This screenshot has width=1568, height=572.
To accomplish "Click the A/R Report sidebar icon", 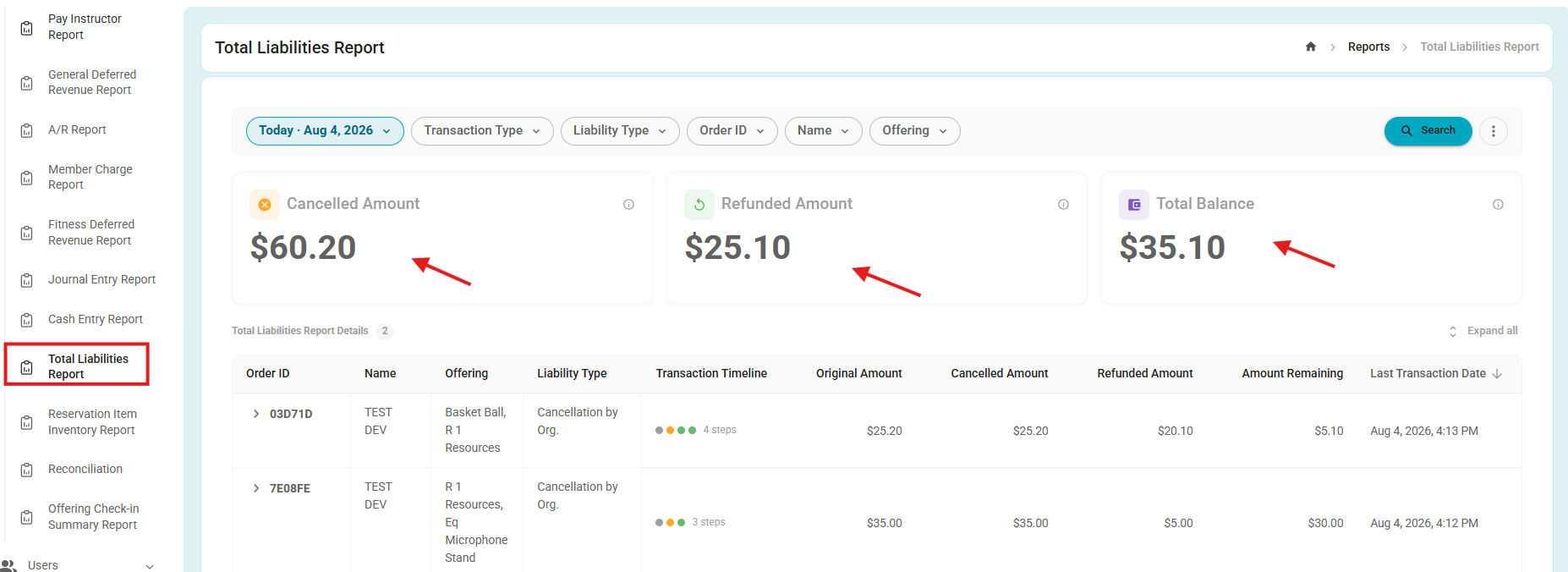I will pyautogui.click(x=27, y=130).
